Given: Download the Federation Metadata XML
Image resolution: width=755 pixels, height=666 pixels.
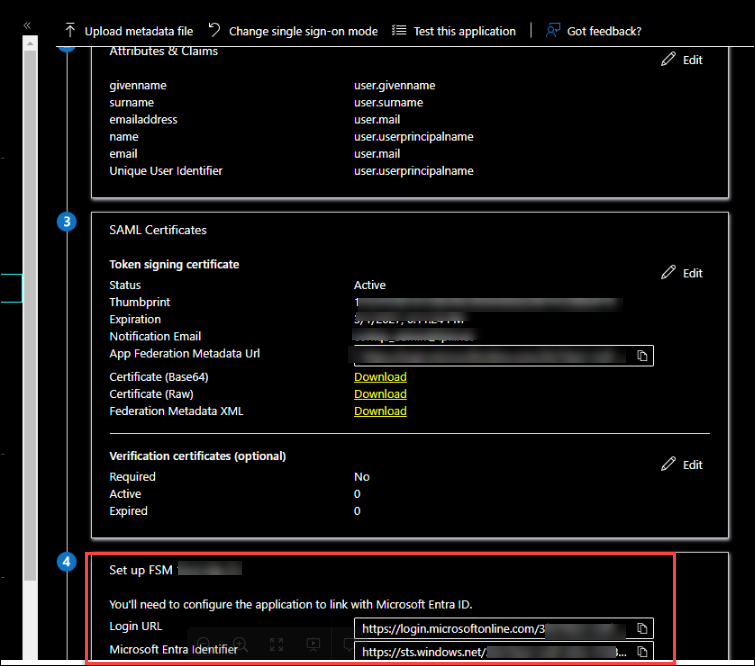Looking at the screenshot, I should click(x=380, y=411).
